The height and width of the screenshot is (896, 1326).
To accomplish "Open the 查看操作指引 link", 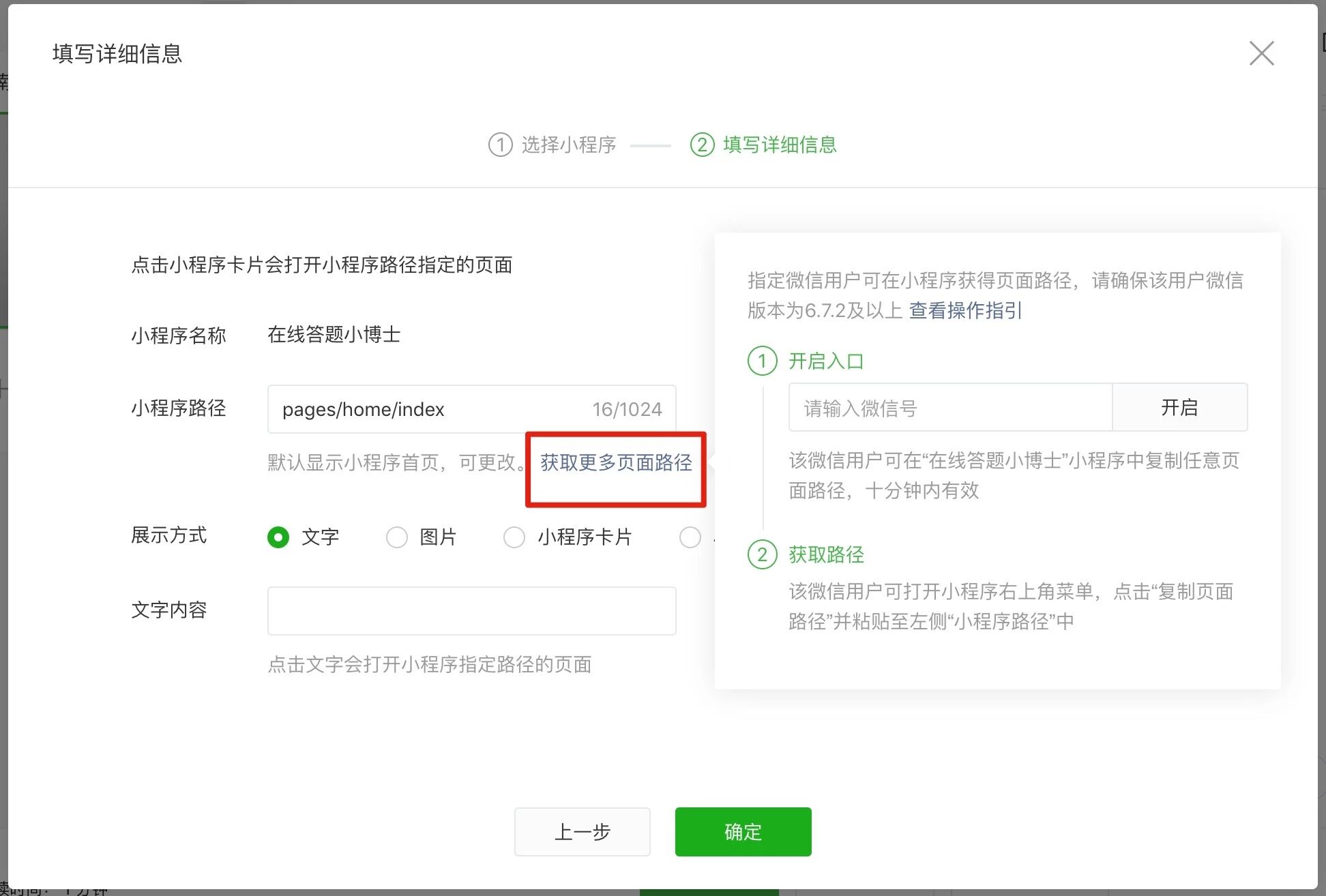I will pyautogui.click(x=964, y=311).
